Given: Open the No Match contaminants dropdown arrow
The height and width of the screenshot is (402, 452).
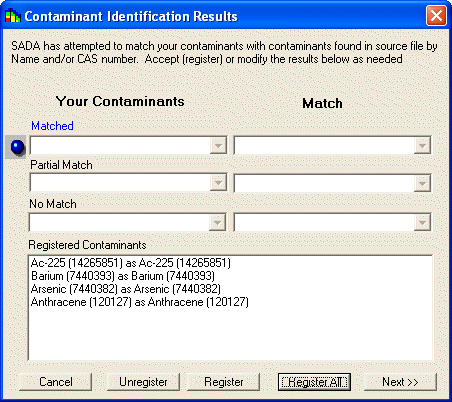Looking at the screenshot, I should tap(218, 223).
